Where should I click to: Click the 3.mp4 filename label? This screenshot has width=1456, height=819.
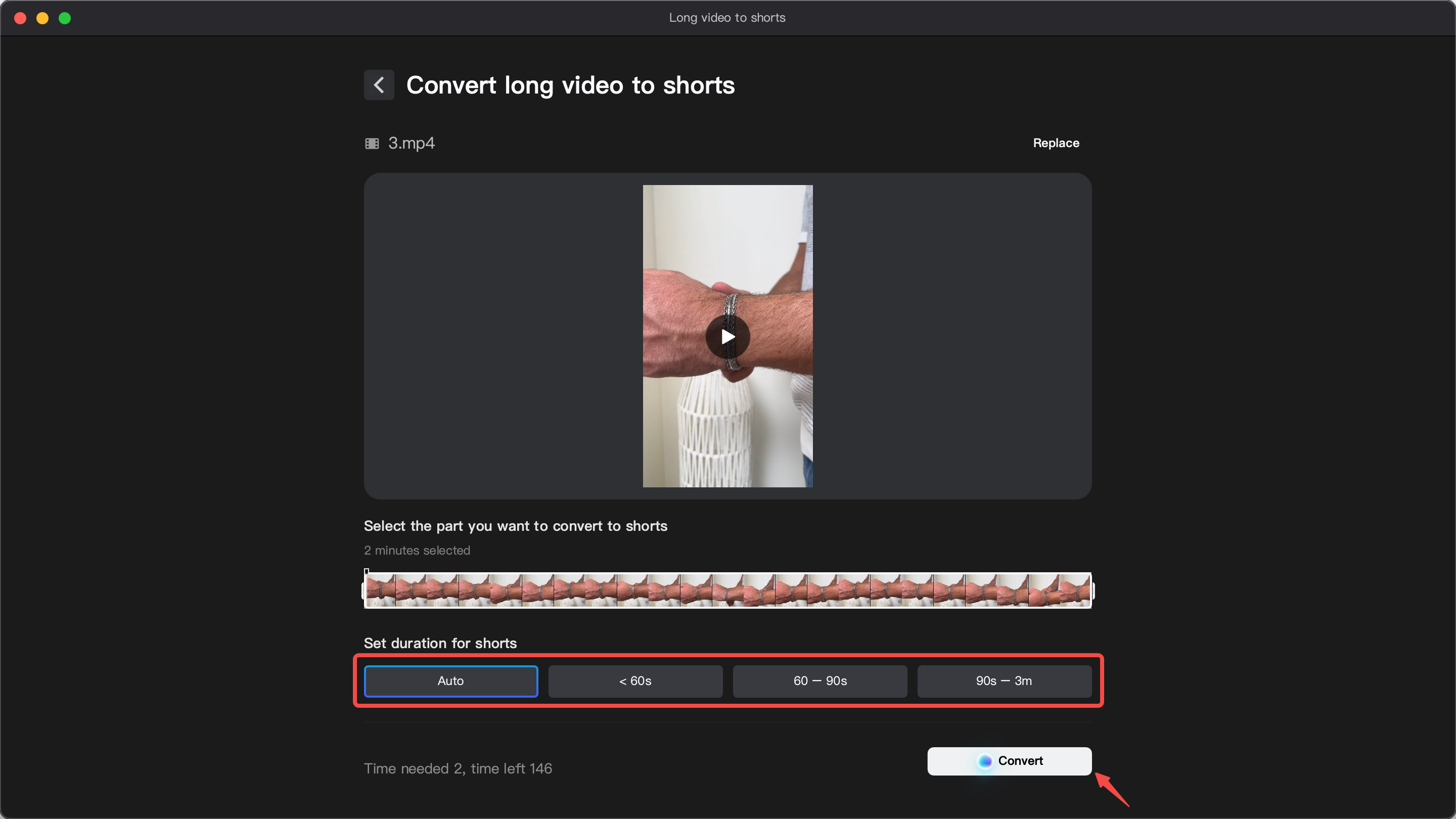411,143
